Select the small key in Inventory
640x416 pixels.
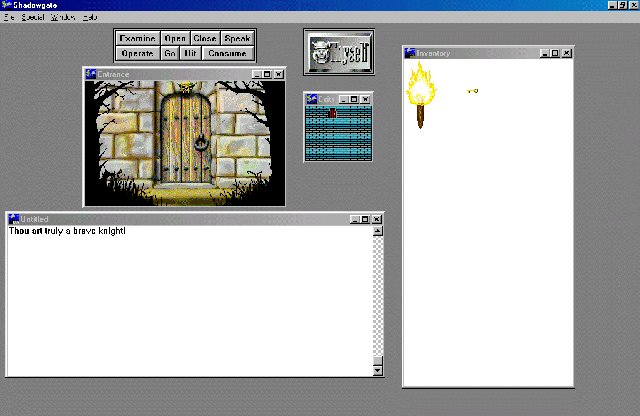[472, 91]
